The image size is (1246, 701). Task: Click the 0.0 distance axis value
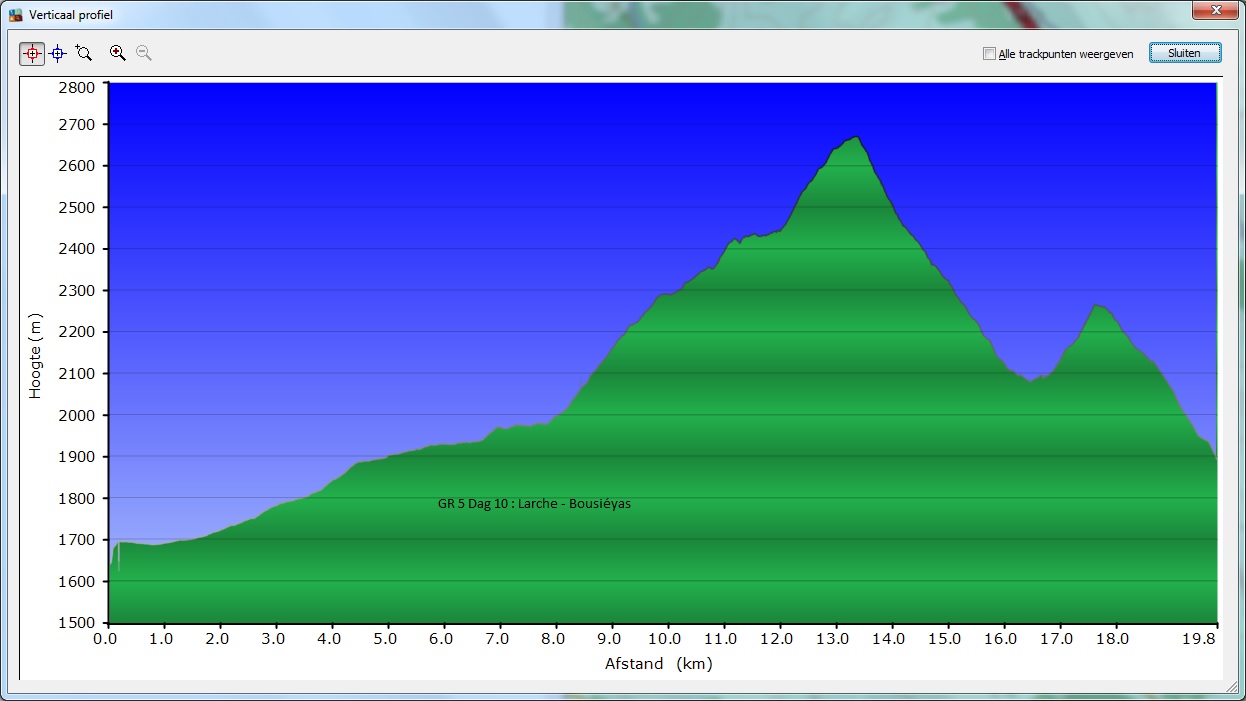point(105,639)
